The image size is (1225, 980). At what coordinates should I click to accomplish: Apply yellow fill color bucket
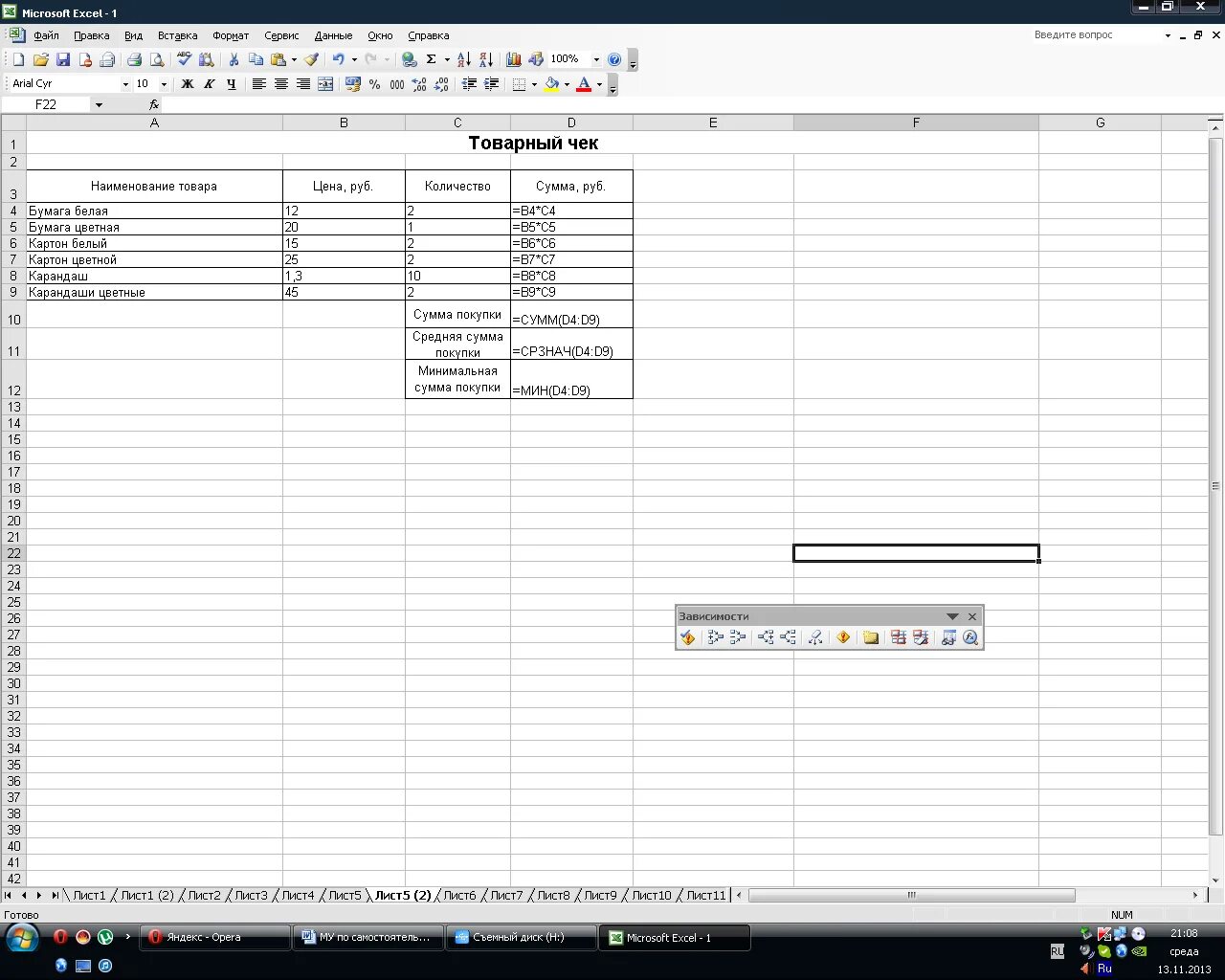pos(552,84)
